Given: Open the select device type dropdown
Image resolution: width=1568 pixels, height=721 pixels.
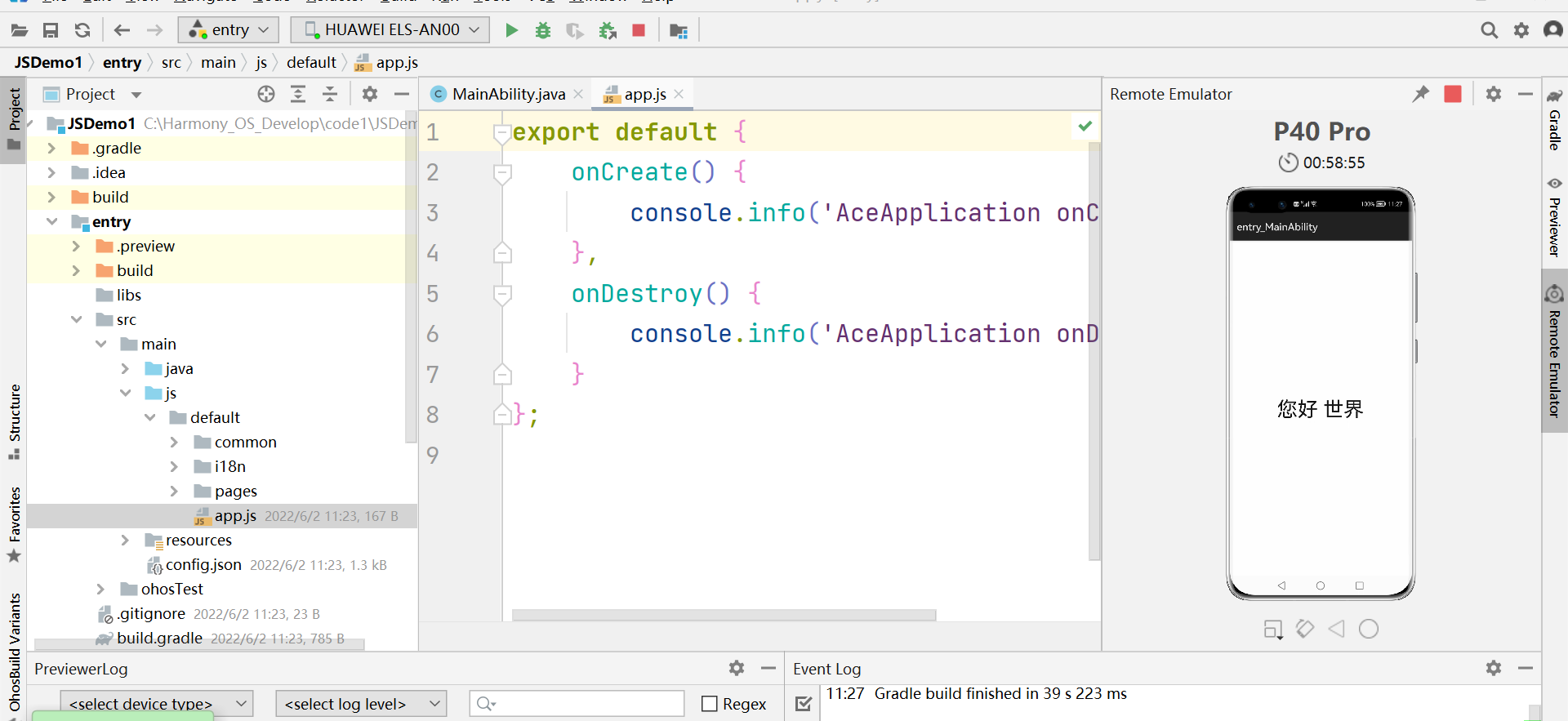Looking at the screenshot, I should 157,704.
